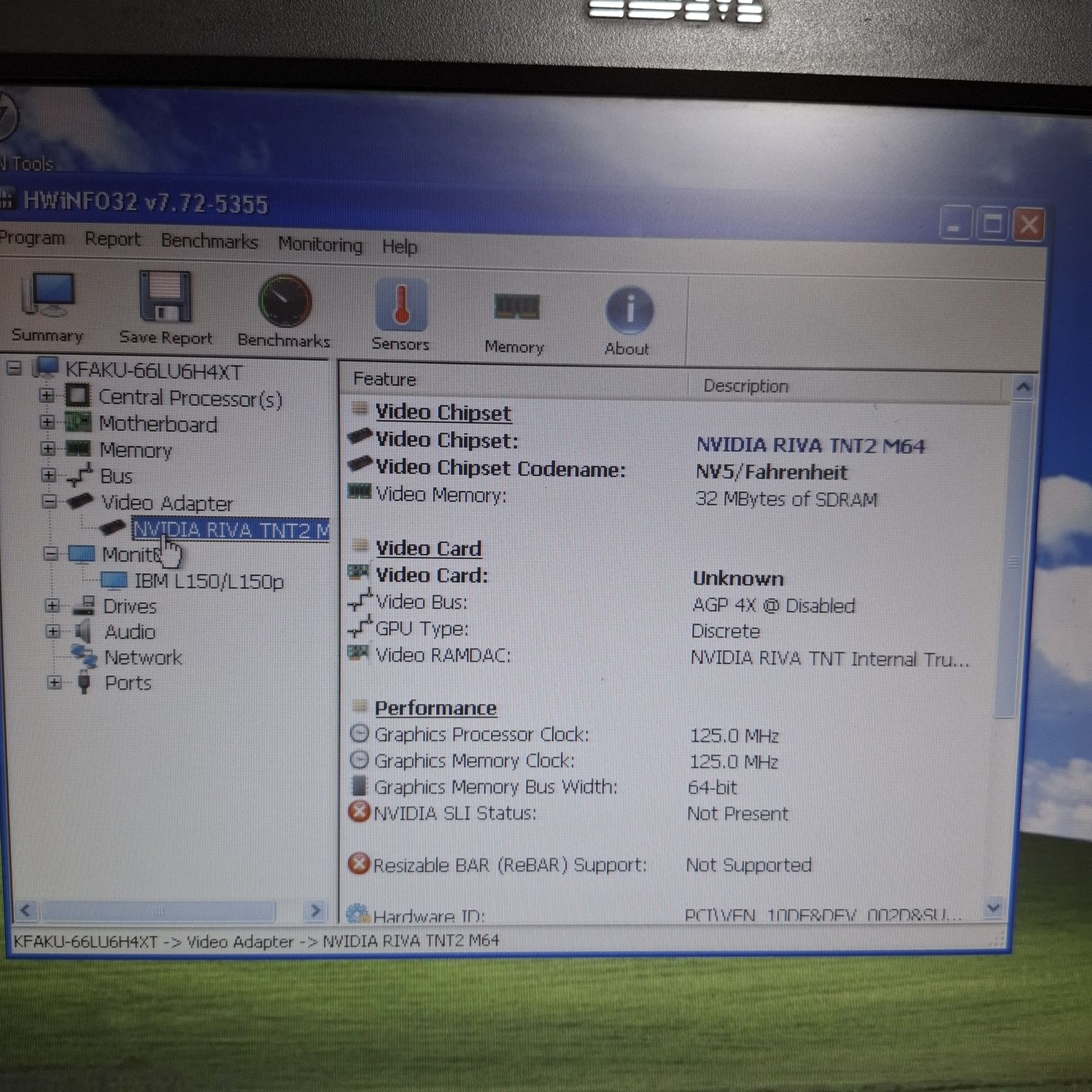This screenshot has height=1092, width=1092.
Task: Click the Graphics Processor Clock icon
Action: coord(359,733)
